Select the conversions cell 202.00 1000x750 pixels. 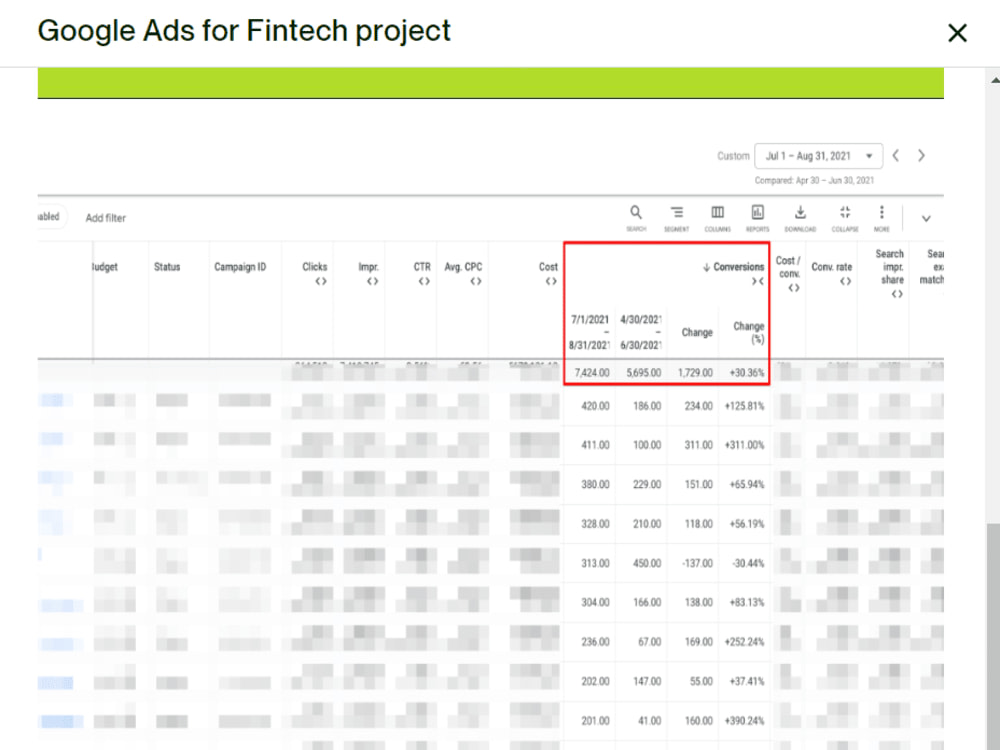click(x=595, y=682)
